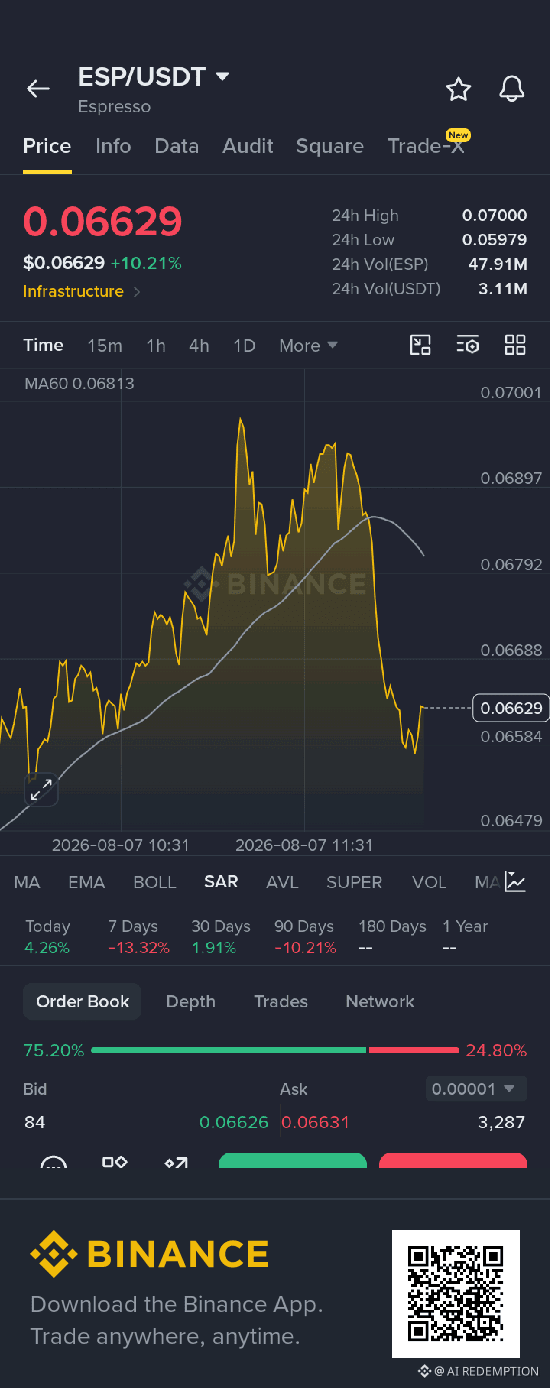The height and width of the screenshot is (1388, 550).
Task: Click the green Buy button
Action: pos(293,1161)
